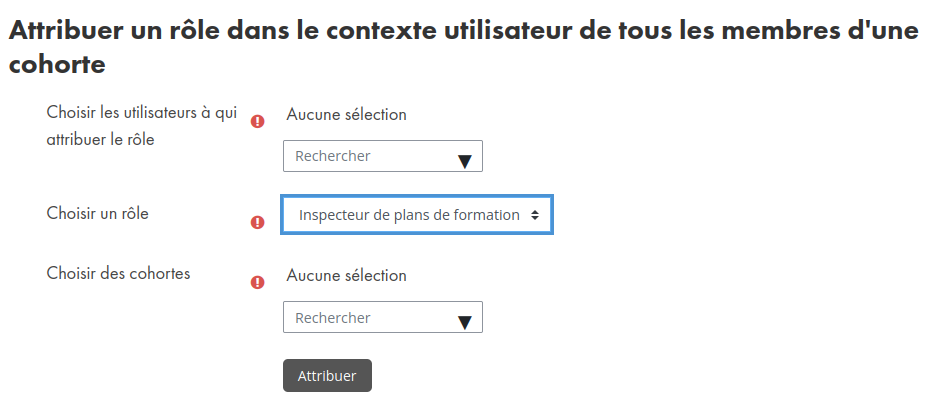This screenshot has width=934, height=395.
Task: Click the up-down arrows of the role selector
Action: click(534, 215)
